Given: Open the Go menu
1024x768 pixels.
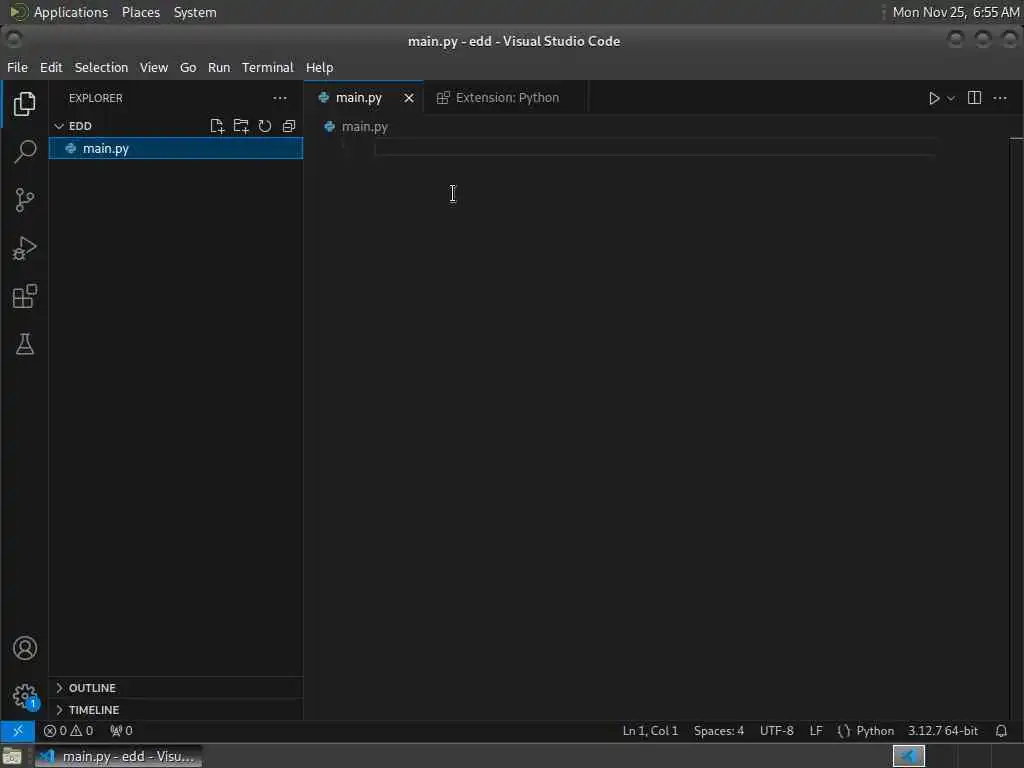Looking at the screenshot, I should tap(188, 67).
